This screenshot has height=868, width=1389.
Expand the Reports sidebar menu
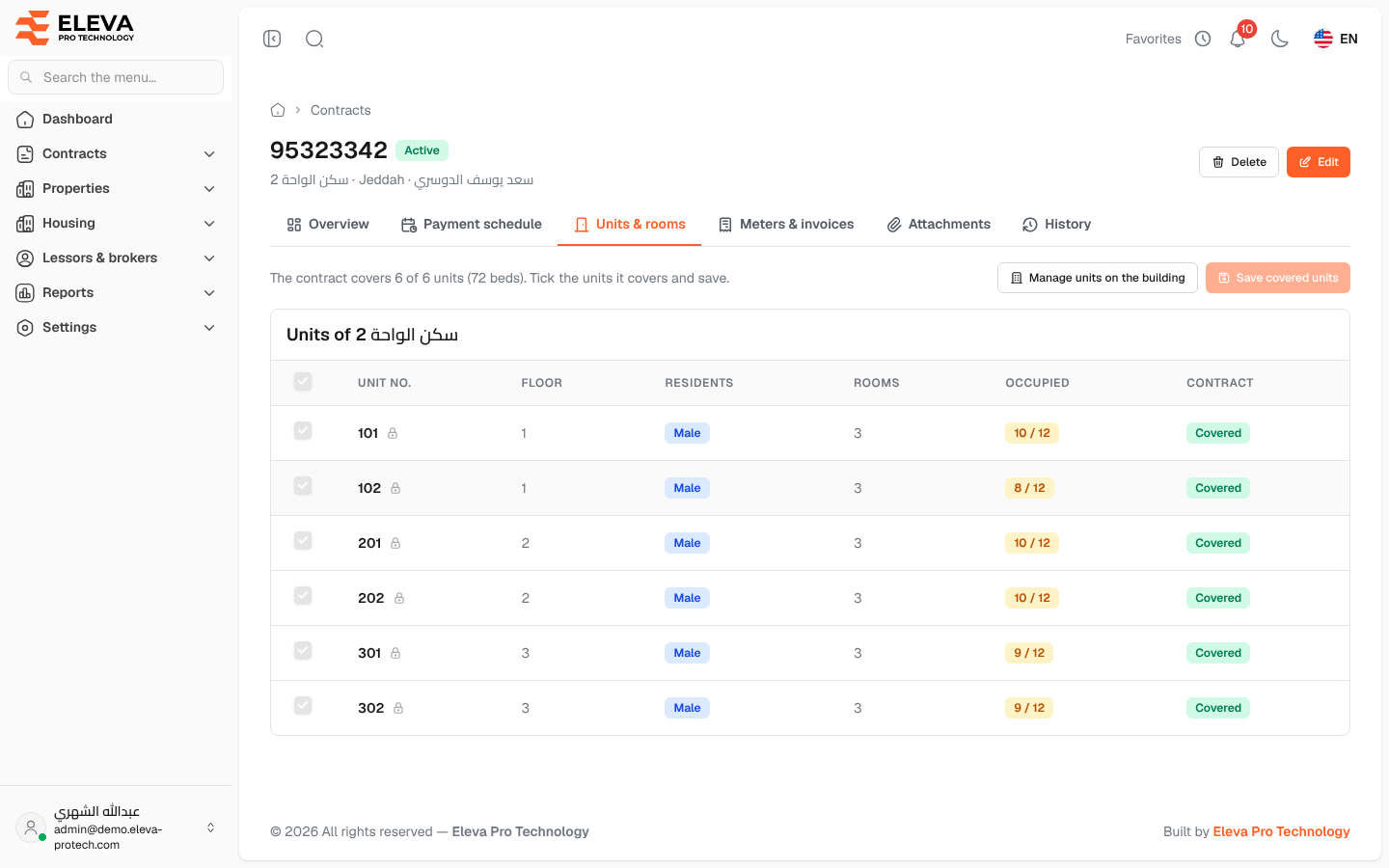pos(116,292)
